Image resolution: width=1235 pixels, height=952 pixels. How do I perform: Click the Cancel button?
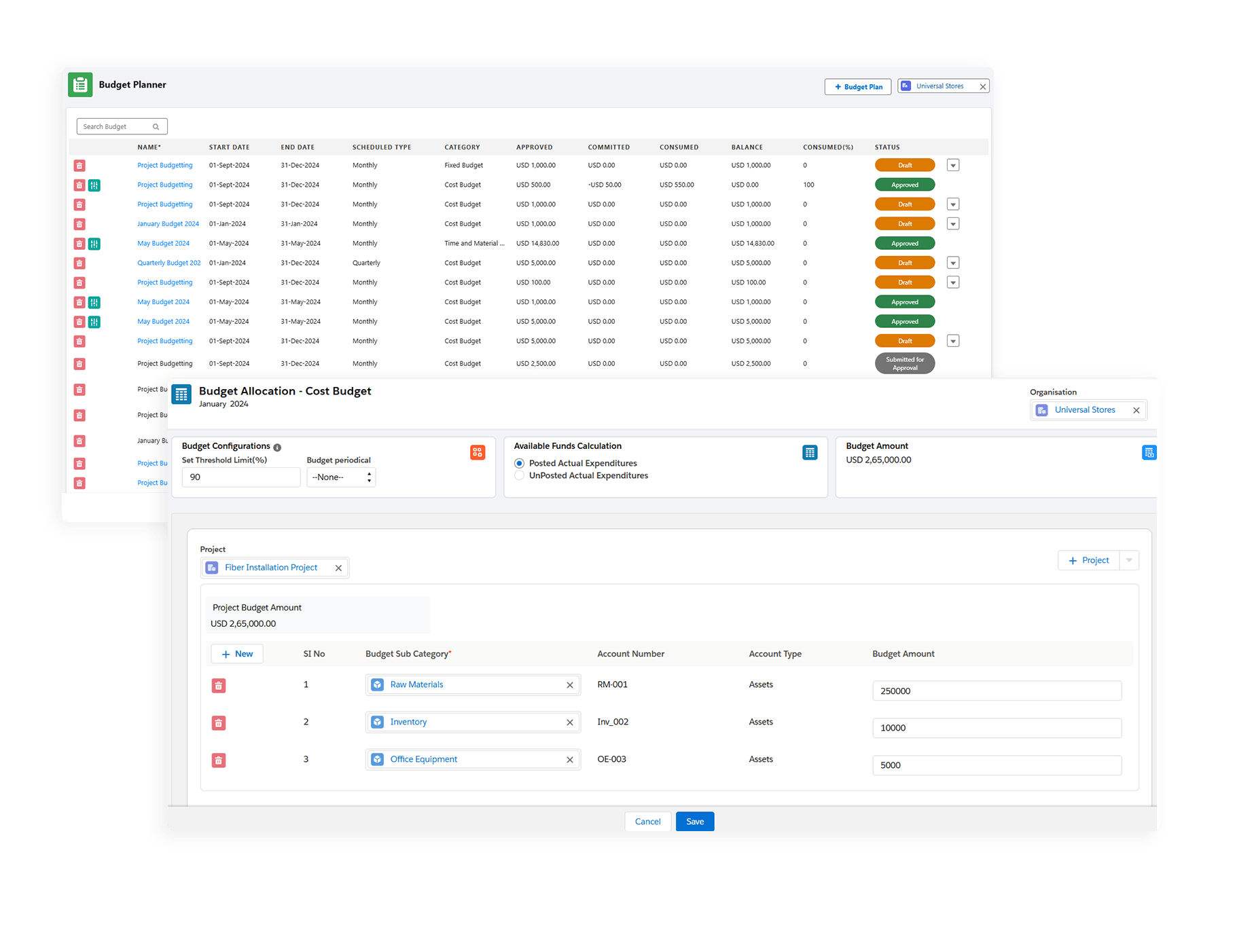647,822
